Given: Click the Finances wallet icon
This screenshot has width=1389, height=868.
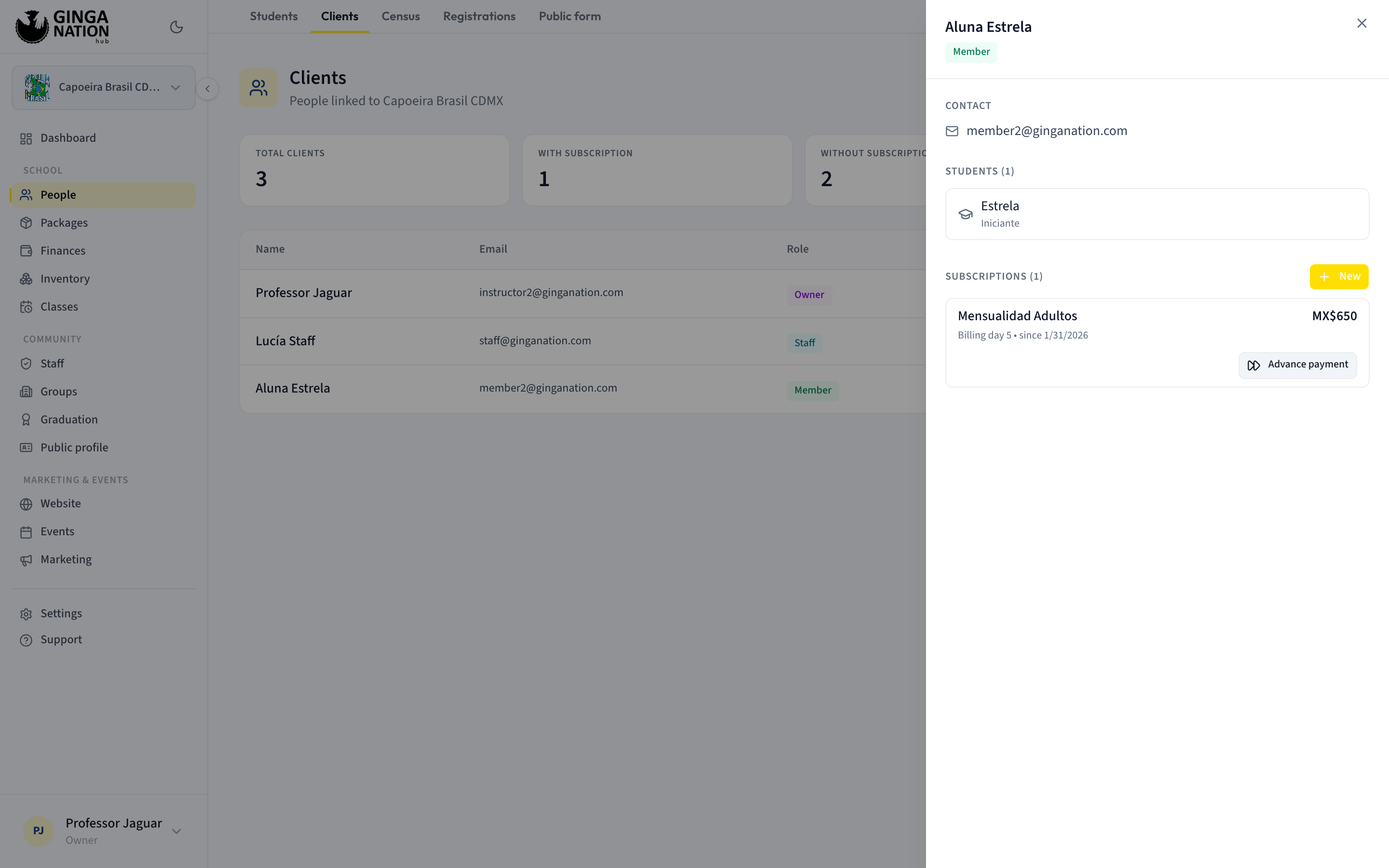Looking at the screenshot, I should (26, 251).
